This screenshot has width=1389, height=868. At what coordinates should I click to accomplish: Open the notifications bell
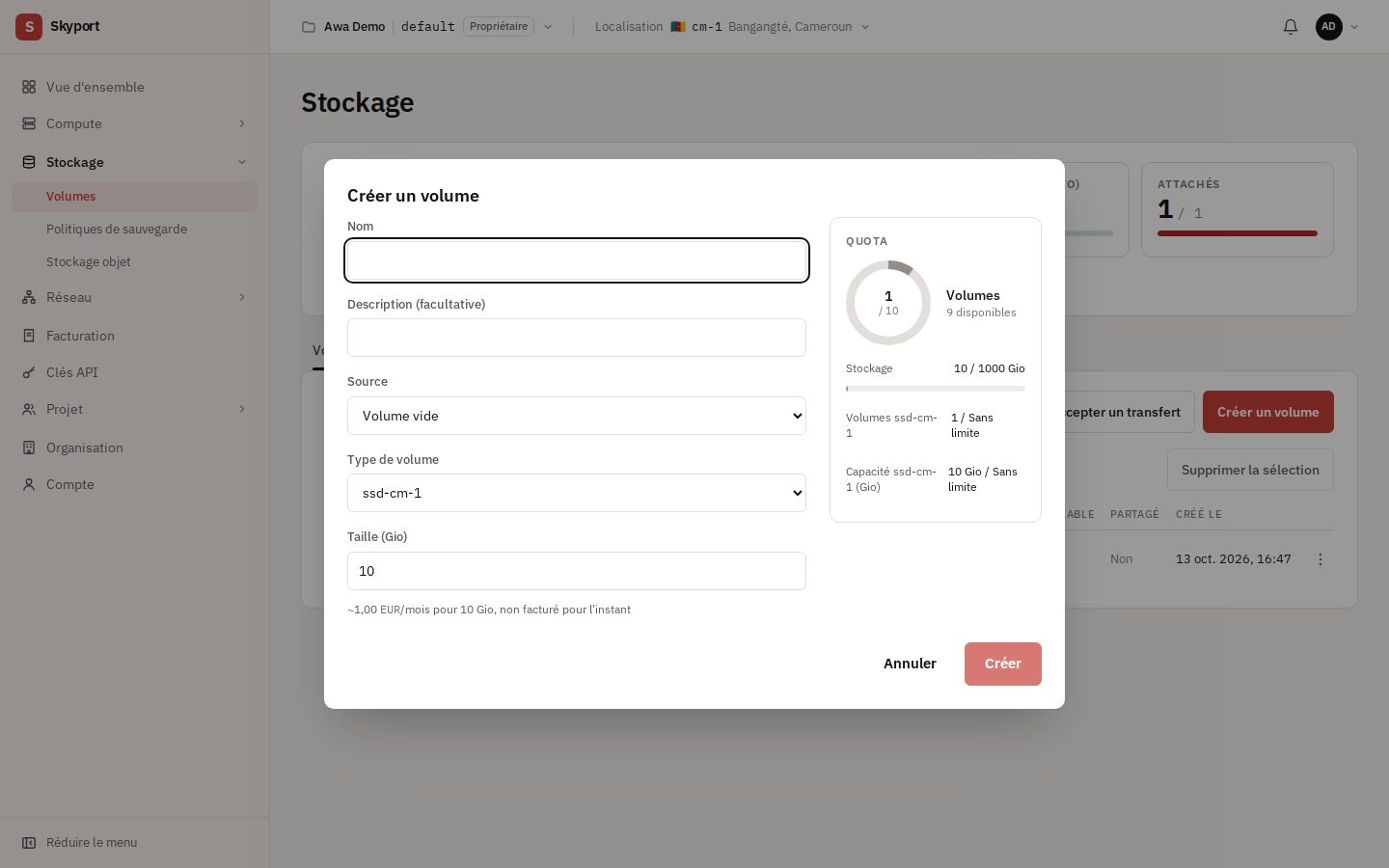click(1291, 27)
